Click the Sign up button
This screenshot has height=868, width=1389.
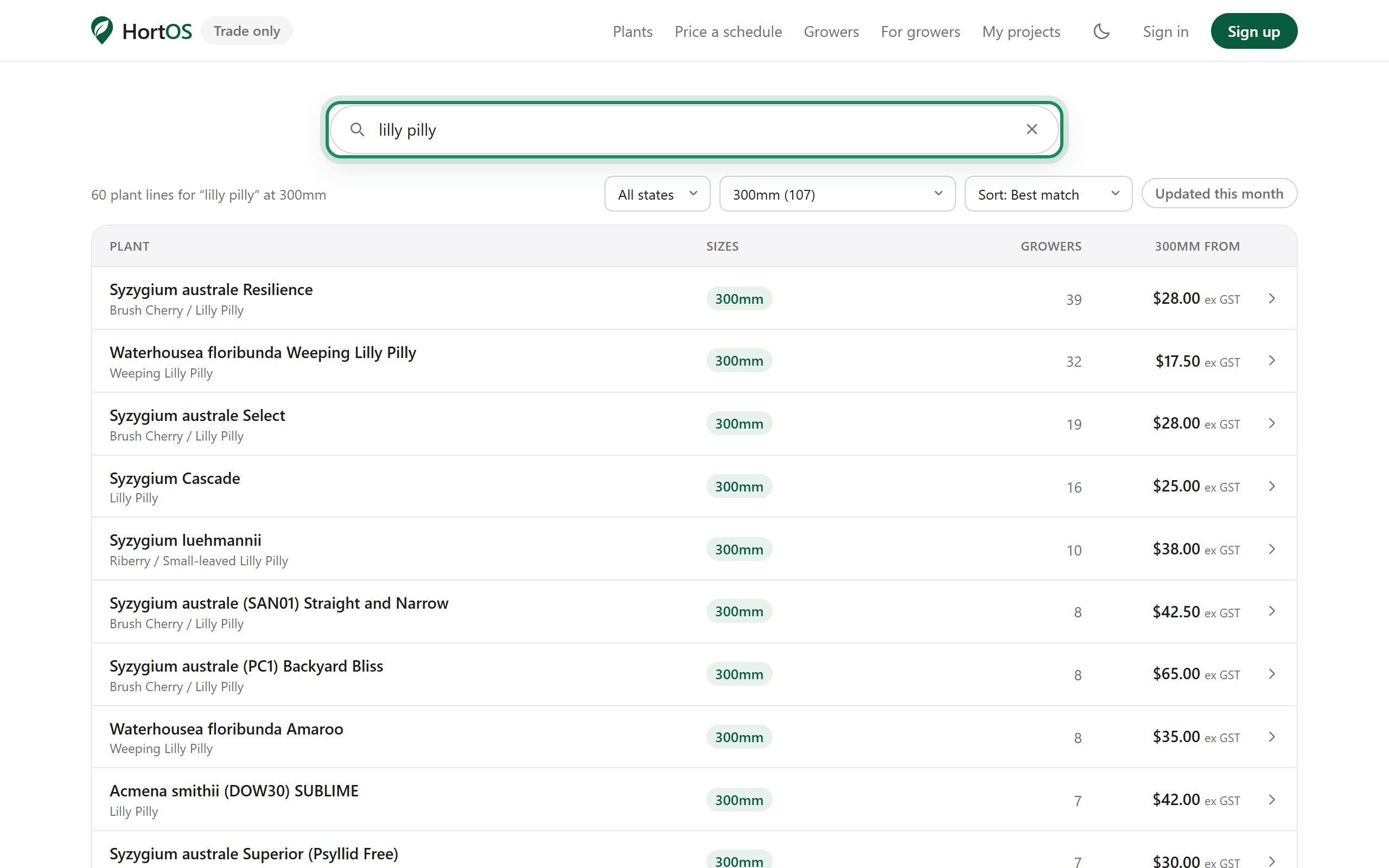click(1253, 31)
